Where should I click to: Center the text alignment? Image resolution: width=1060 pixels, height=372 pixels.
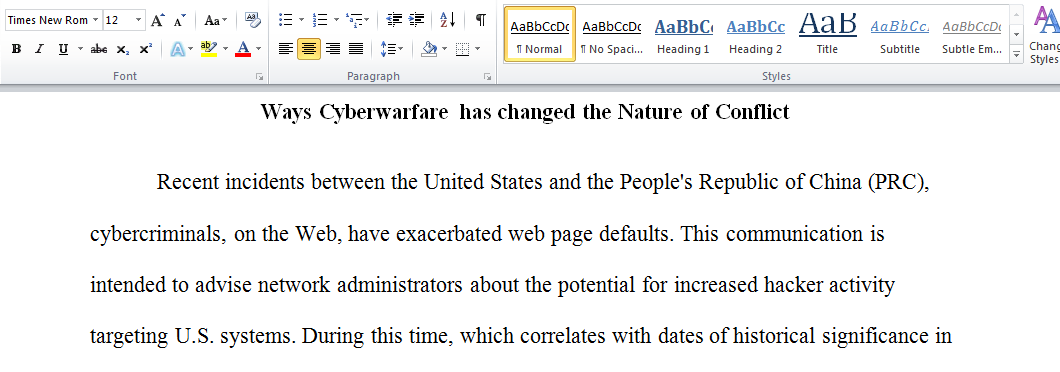[309, 49]
